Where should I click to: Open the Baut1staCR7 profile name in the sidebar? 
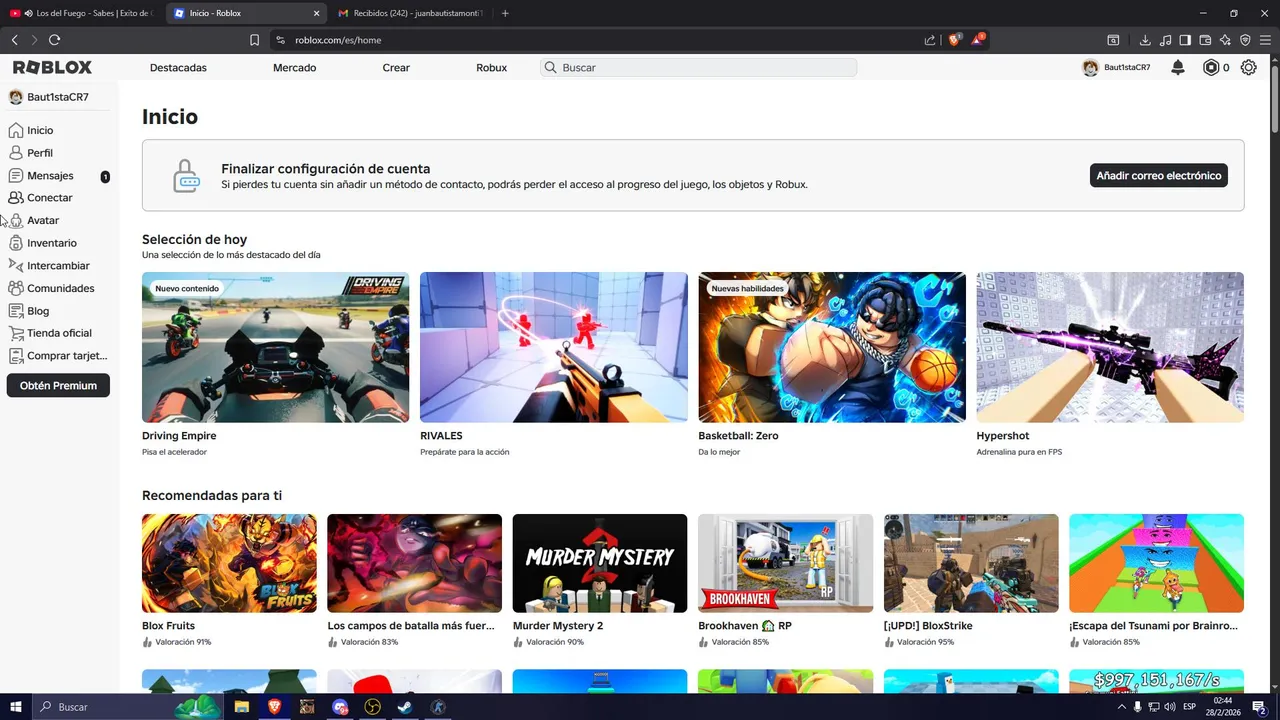[58, 97]
